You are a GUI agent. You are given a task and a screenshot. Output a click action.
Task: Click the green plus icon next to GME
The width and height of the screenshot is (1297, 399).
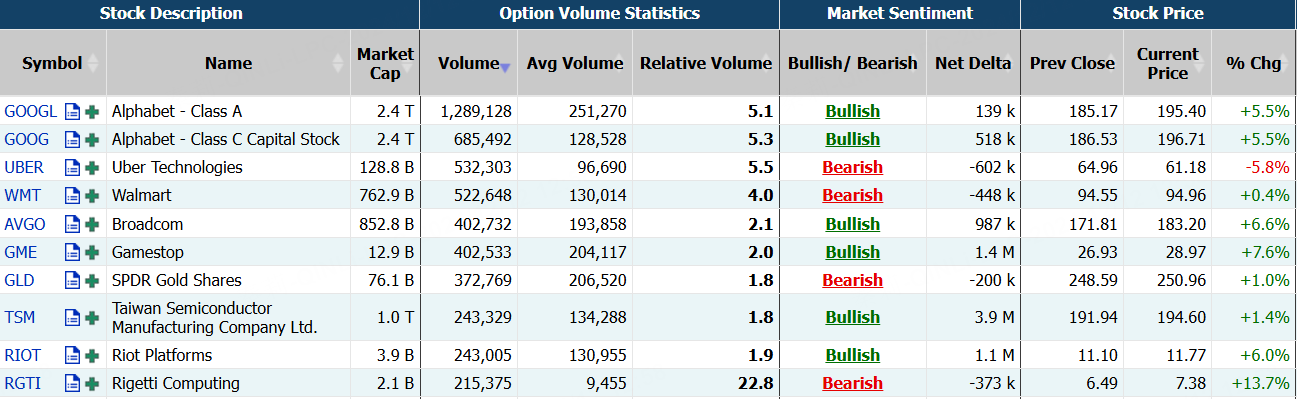[x=92, y=252]
